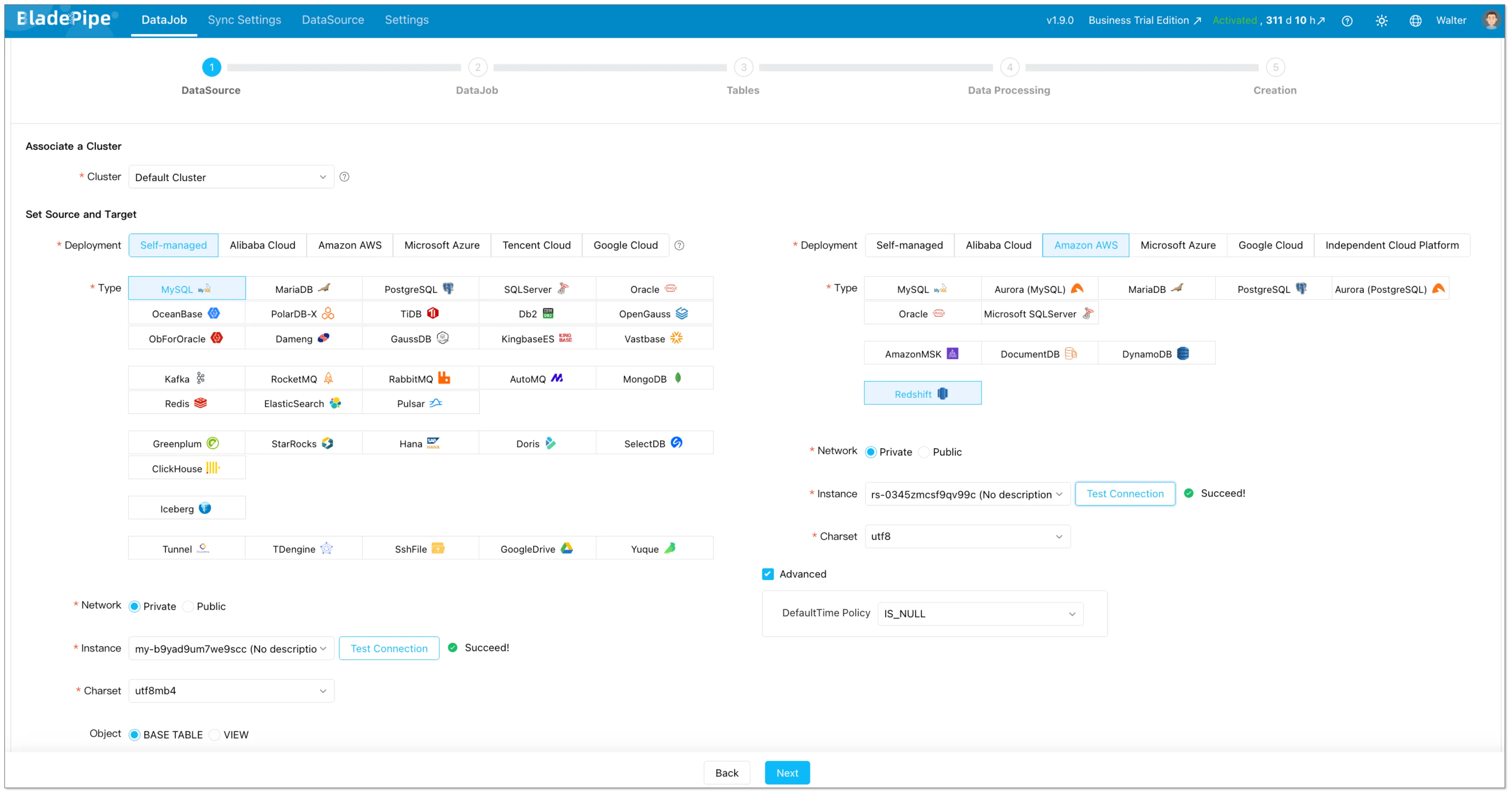This screenshot has height=795, width=1512.
Task: Choose MariaDB source database type
Action: [x=303, y=288]
